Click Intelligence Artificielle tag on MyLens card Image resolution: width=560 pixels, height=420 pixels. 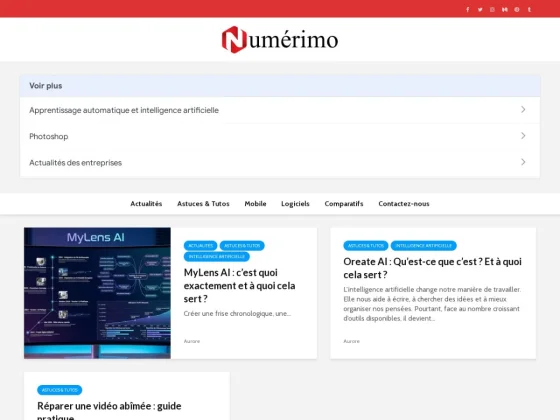tap(217, 256)
